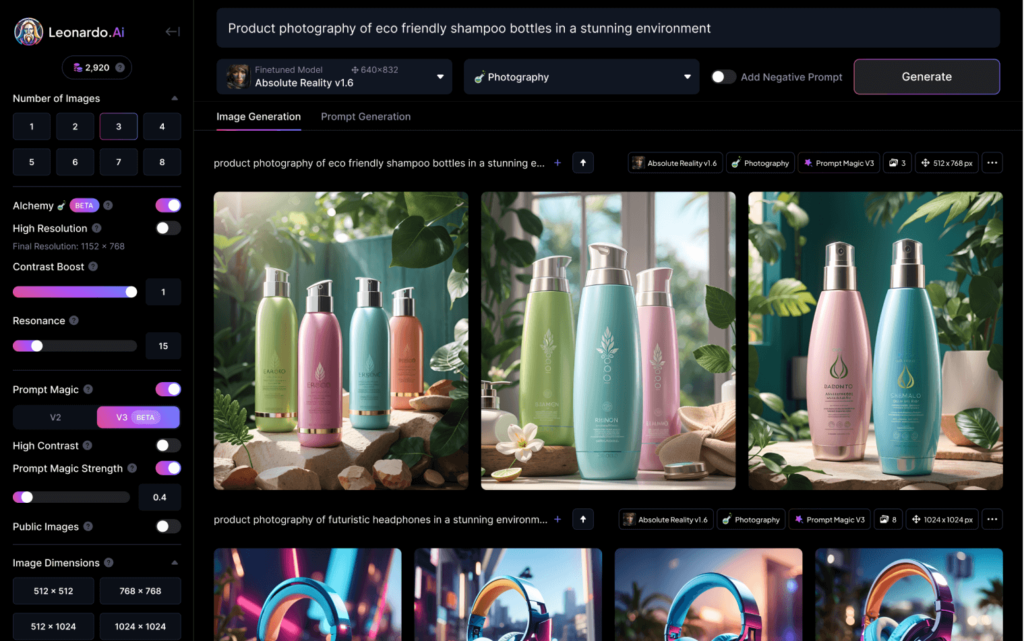
Task: Open the three-dot menu for the shampoo generation
Action: click(992, 162)
